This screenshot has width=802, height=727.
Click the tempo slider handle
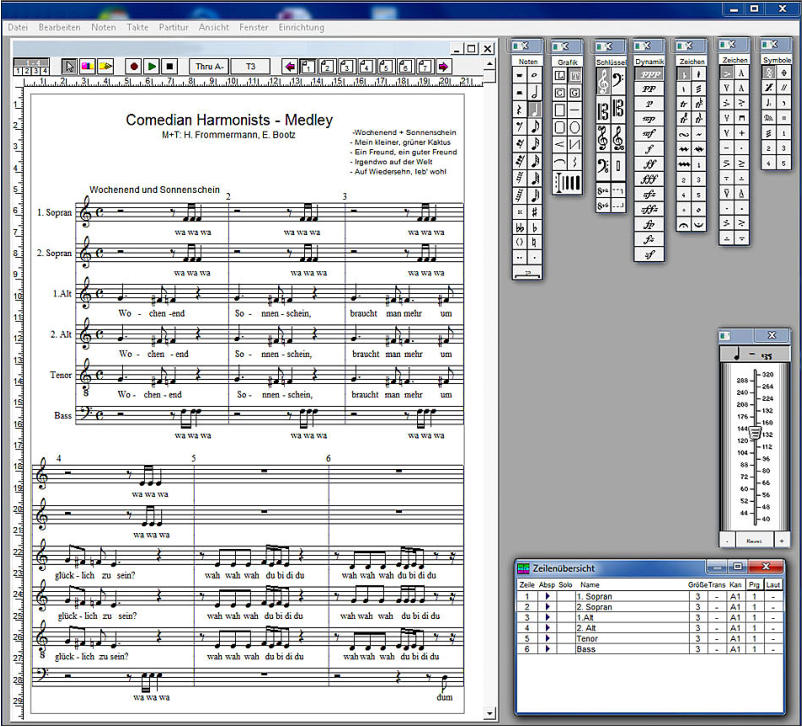pyautogui.click(x=755, y=435)
